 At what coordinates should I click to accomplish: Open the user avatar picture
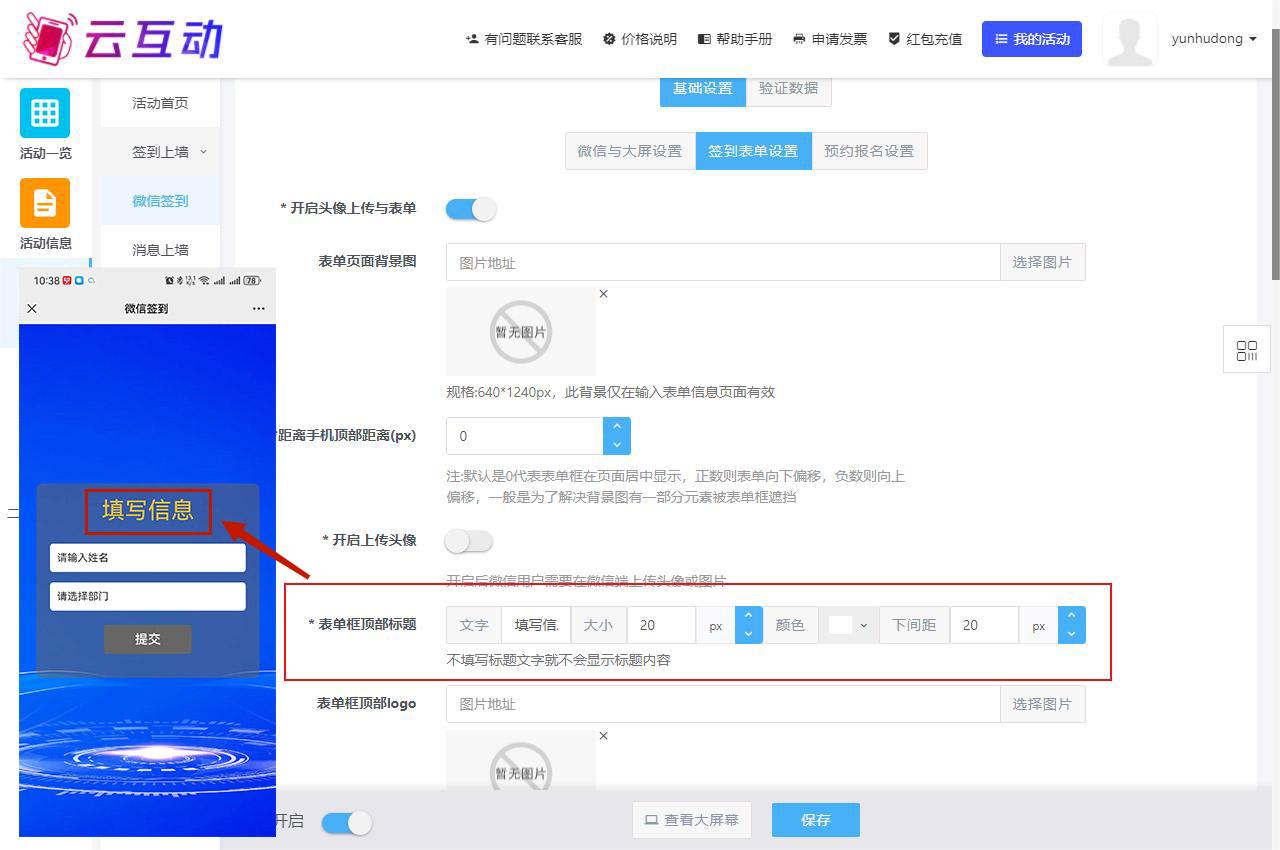pyautogui.click(x=1129, y=40)
